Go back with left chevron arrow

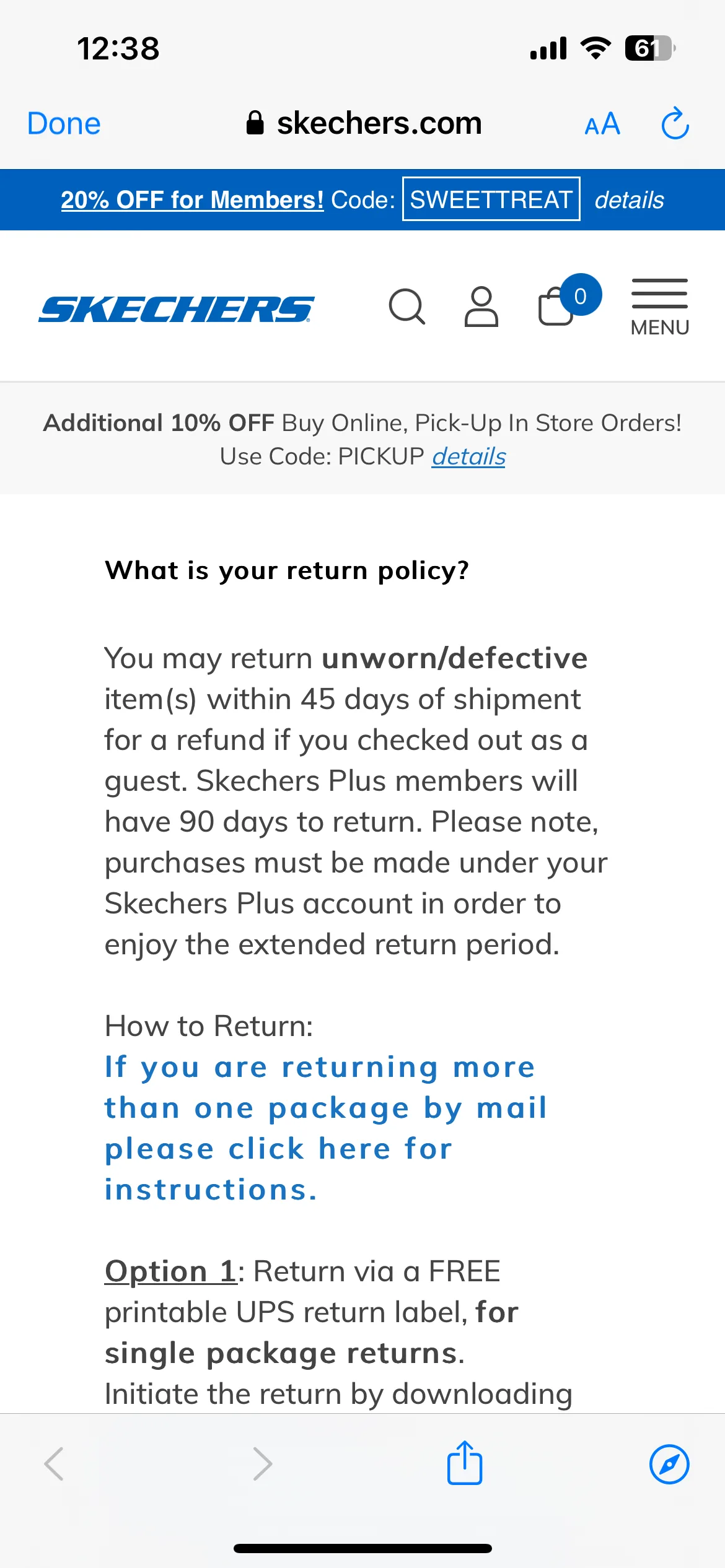point(54,1464)
